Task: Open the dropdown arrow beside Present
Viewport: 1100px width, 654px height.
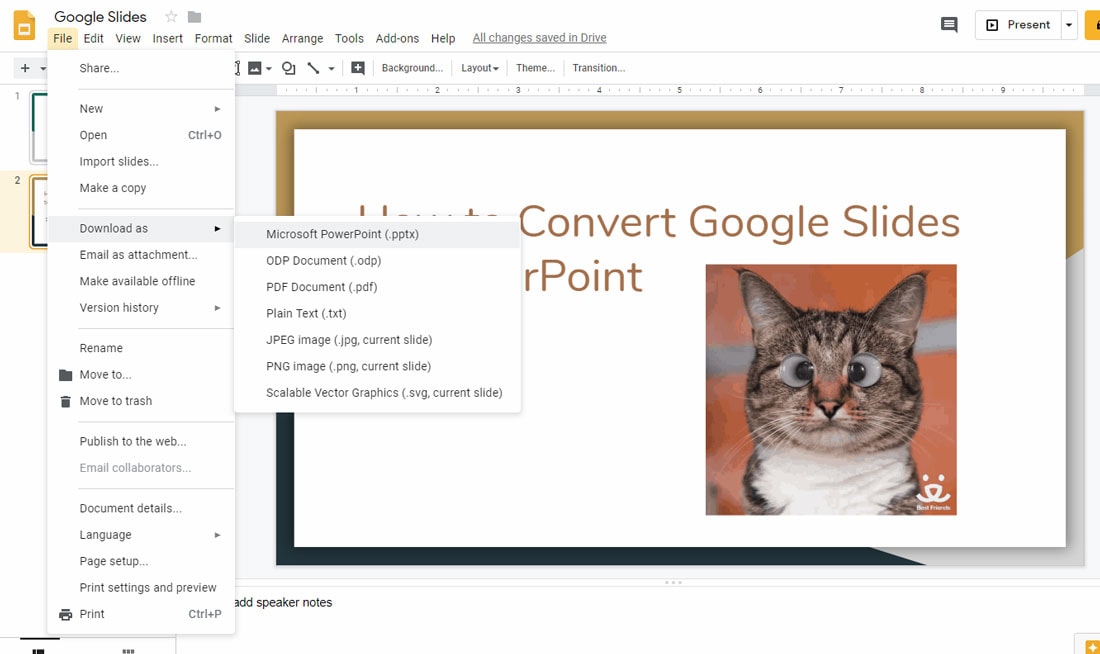Action: pos(1068,25)
